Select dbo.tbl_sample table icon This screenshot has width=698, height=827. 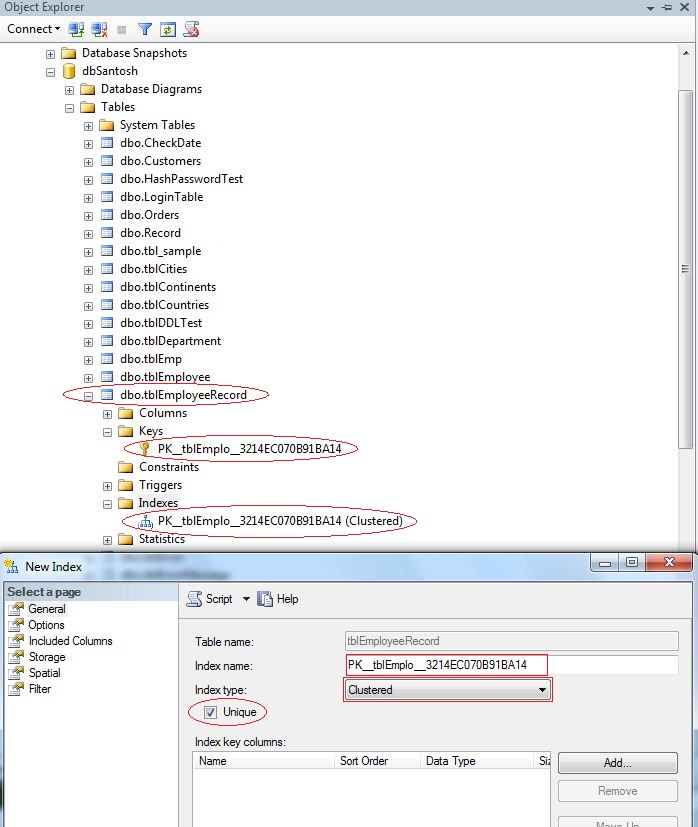pyautogui.click(x=107, y=251)
